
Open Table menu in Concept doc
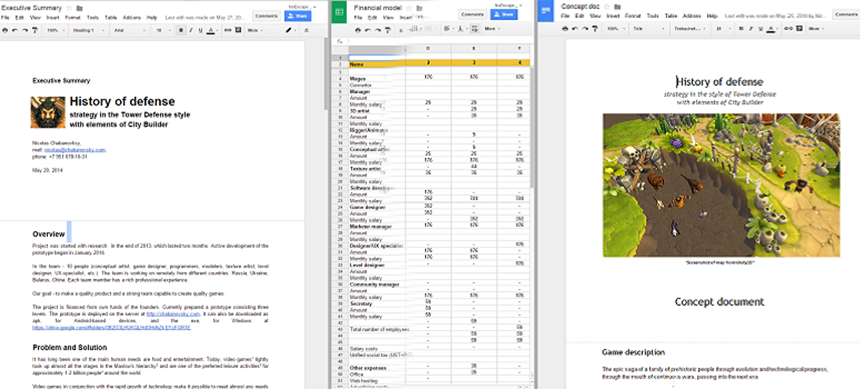pyautogui.click(x=671, y=16)
